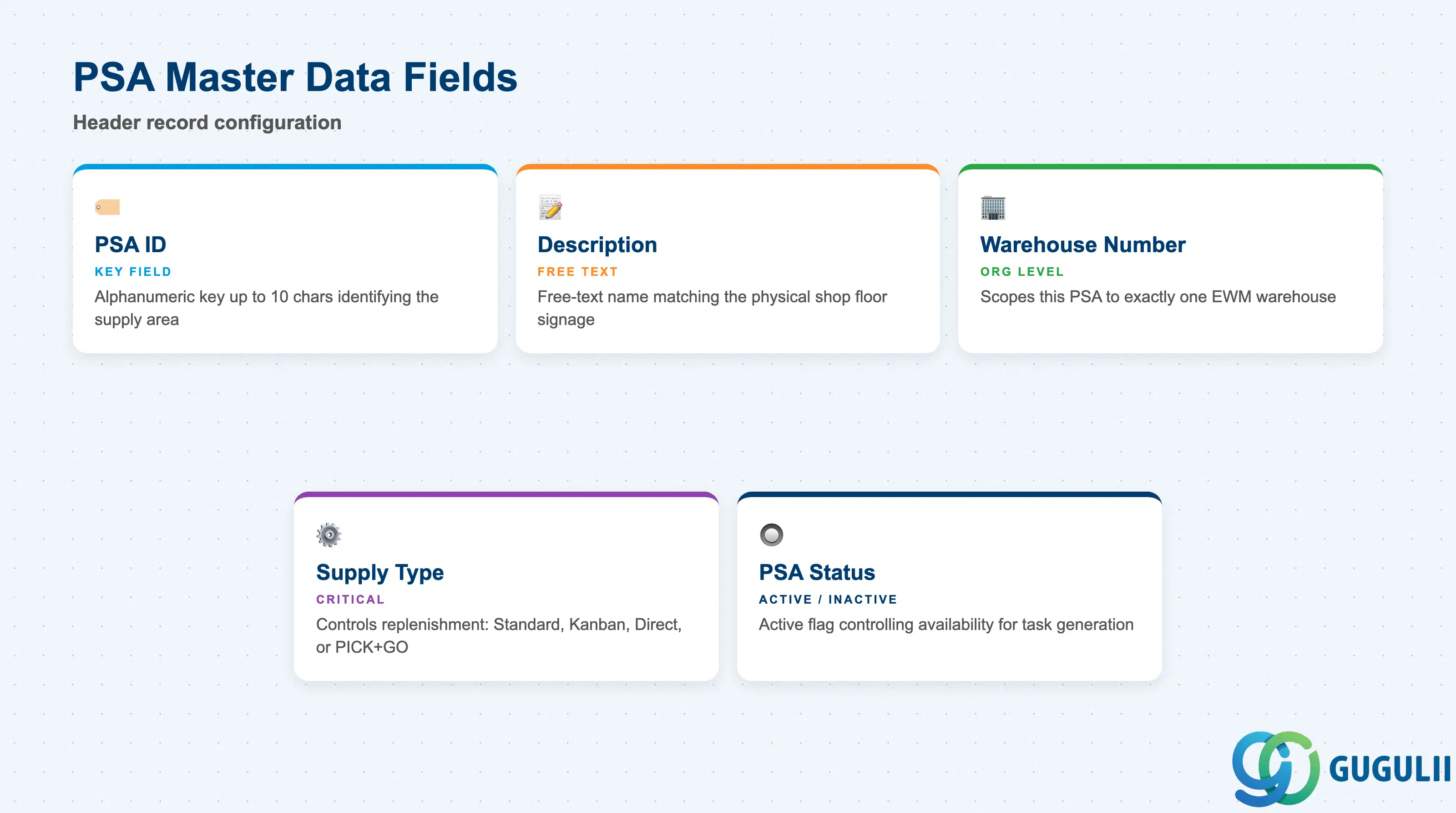
Task: Click text about alphanumeric key up to 10 chars
Action: pyautogui.click(x=266, y=308)
